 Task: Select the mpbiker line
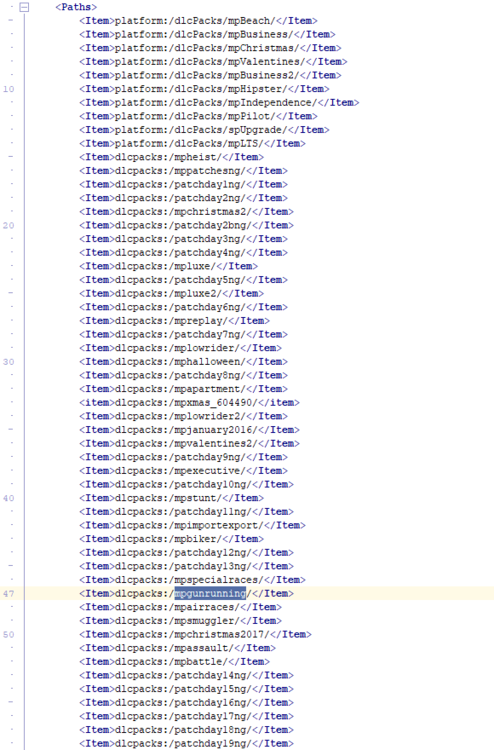point(172,539)
